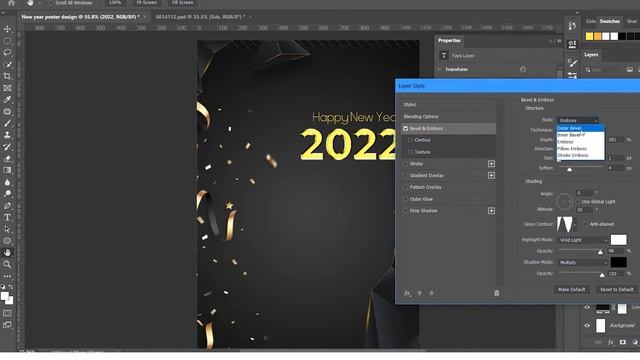Check the Anti-aliased option

[x=586, y=224]
